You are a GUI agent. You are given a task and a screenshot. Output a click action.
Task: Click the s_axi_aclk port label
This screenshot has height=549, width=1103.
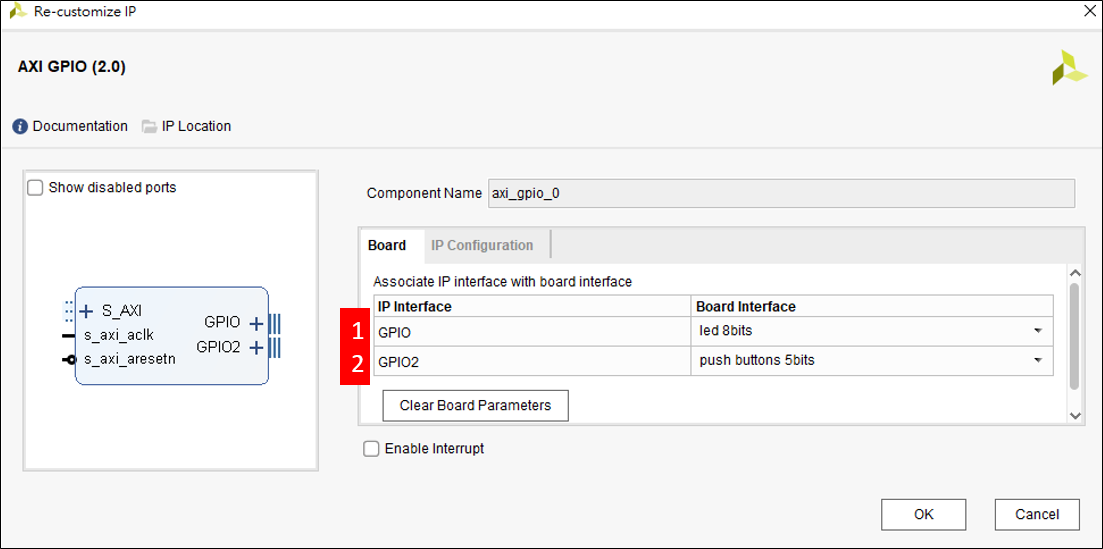pyautogui.click(x=119, y=335)
